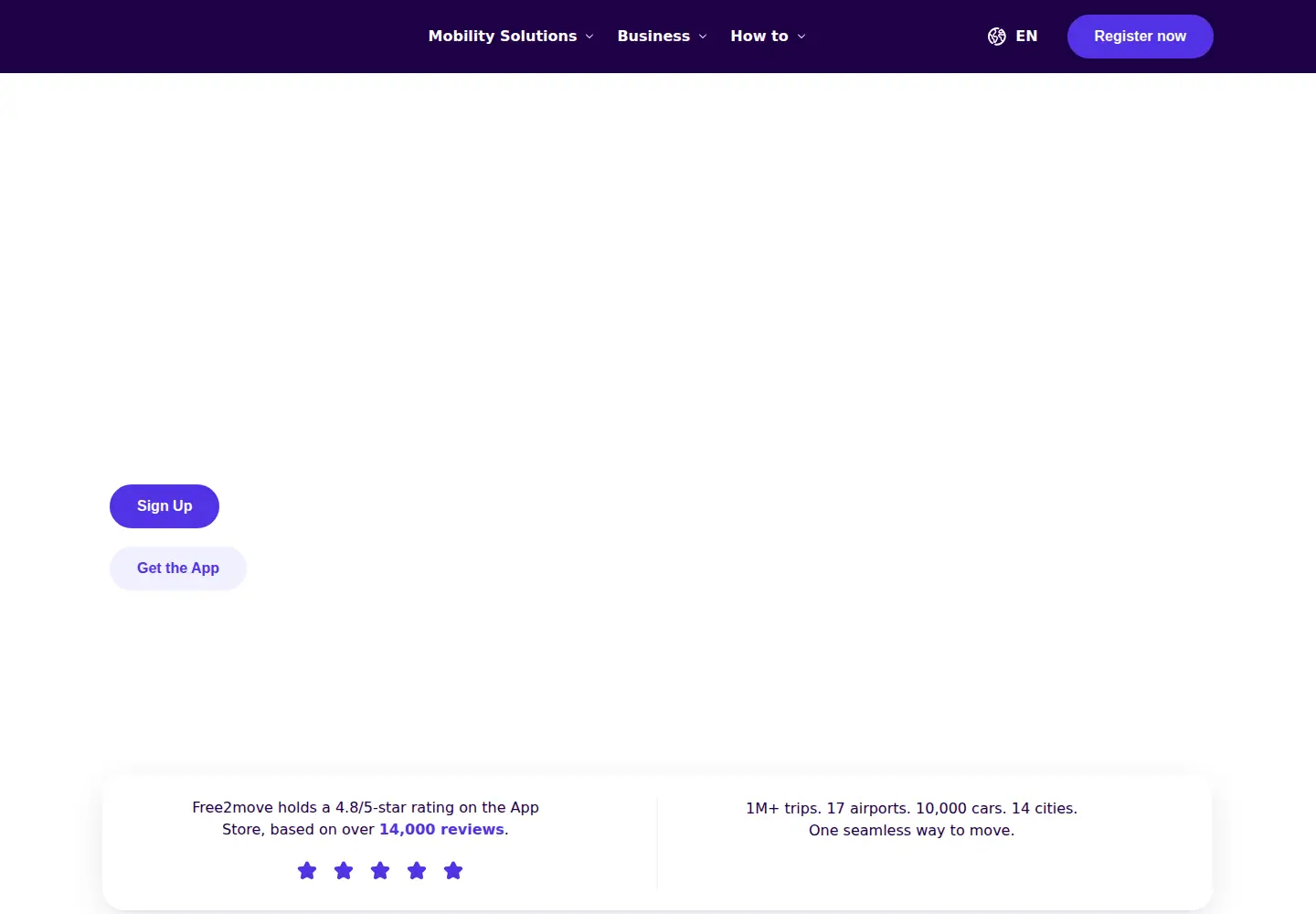
Task: Click the Sign Up button
Action: point(164,506)
